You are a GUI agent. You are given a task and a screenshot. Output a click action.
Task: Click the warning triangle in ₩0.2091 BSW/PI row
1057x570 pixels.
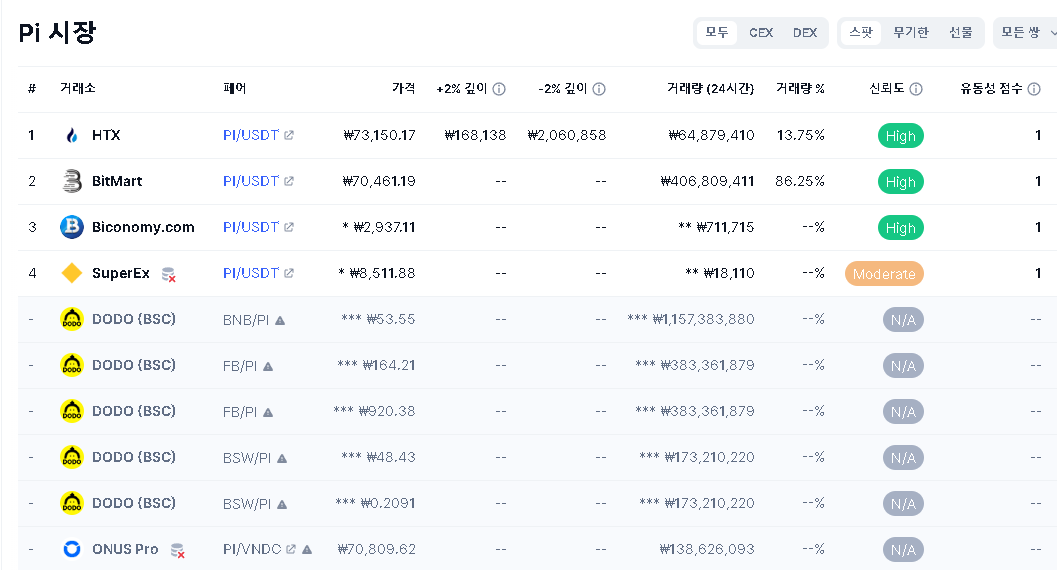pos(282,505)
